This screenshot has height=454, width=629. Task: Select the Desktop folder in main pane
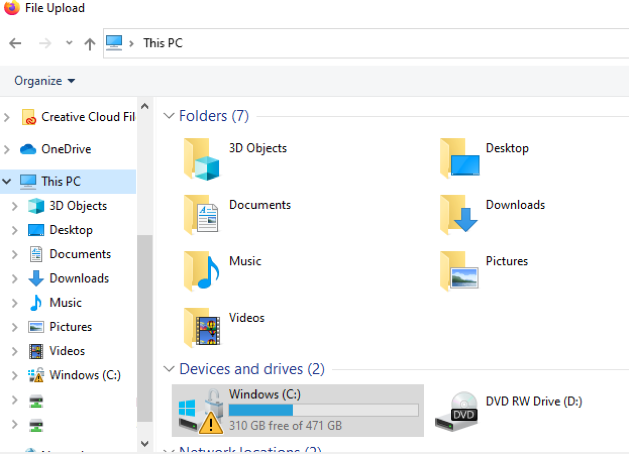(459, 157)
